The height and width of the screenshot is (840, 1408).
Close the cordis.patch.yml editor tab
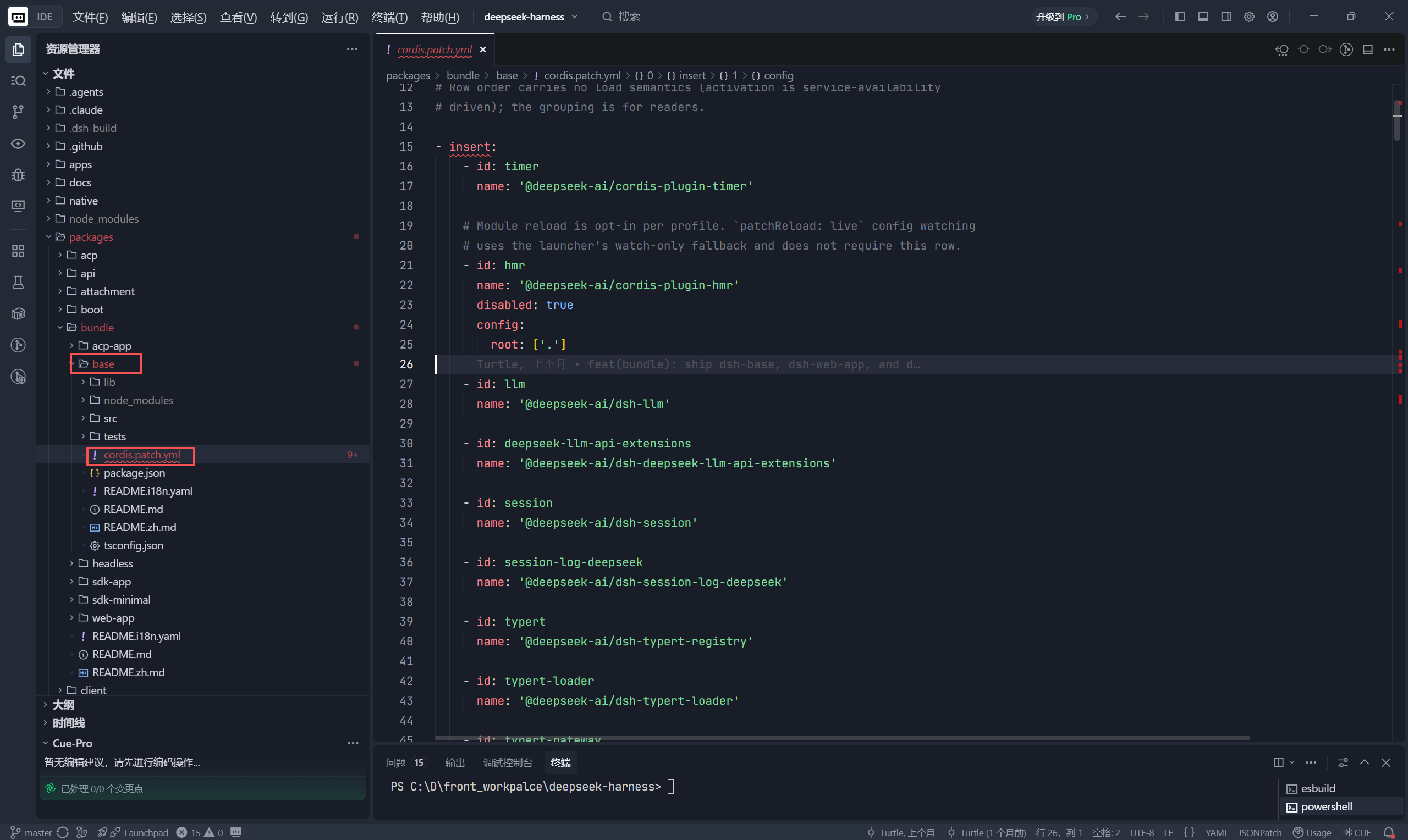[x=483, y=50]
